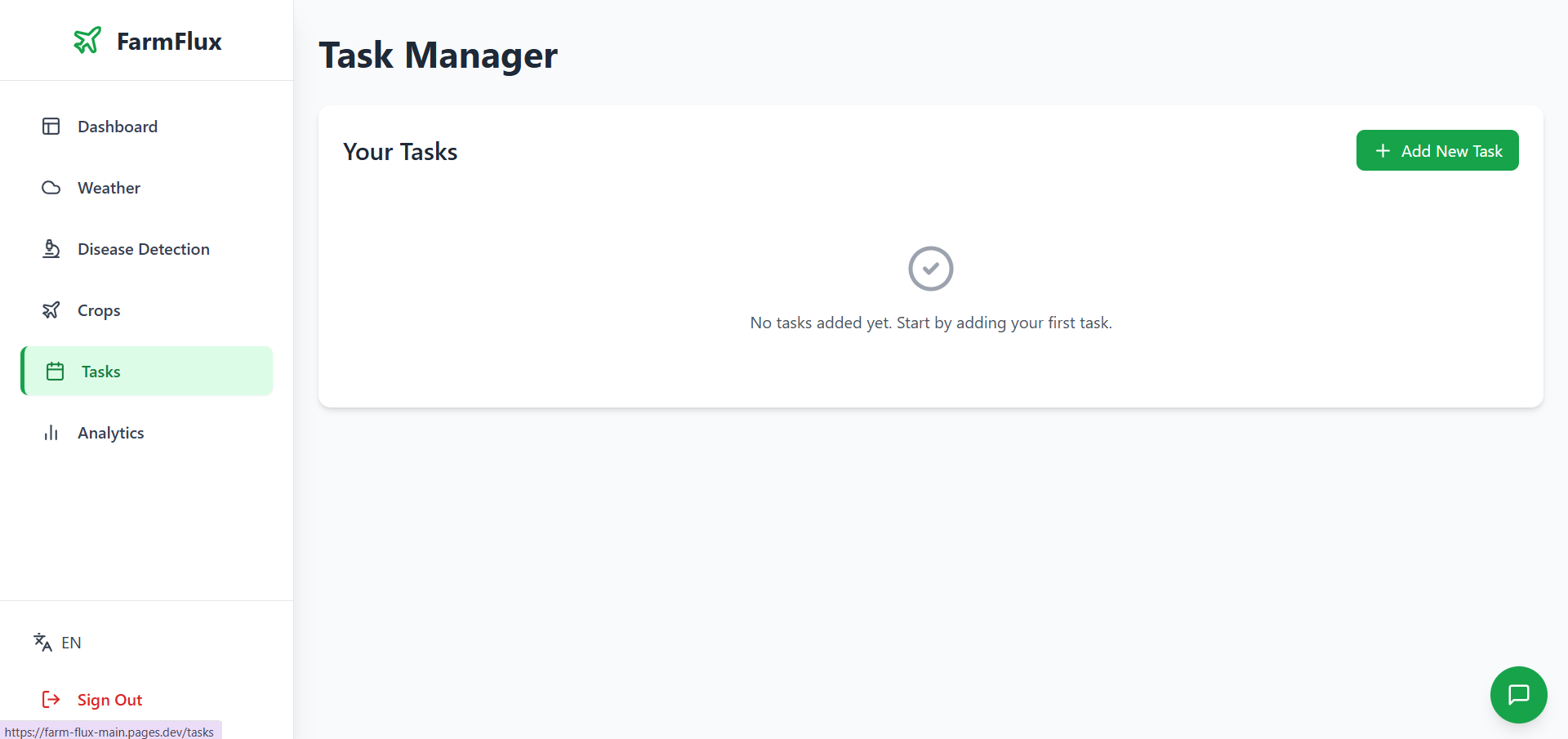Click the Analytics bar chart icon

[x=51, y=433]
